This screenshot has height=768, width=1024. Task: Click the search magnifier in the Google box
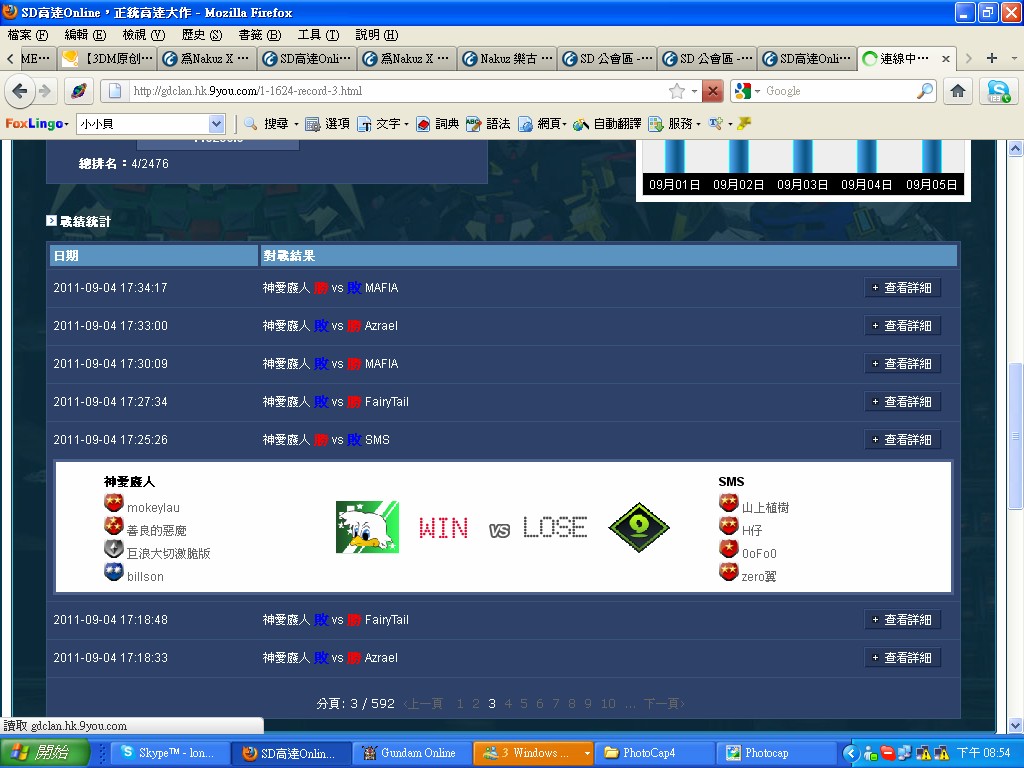[924, 91]
